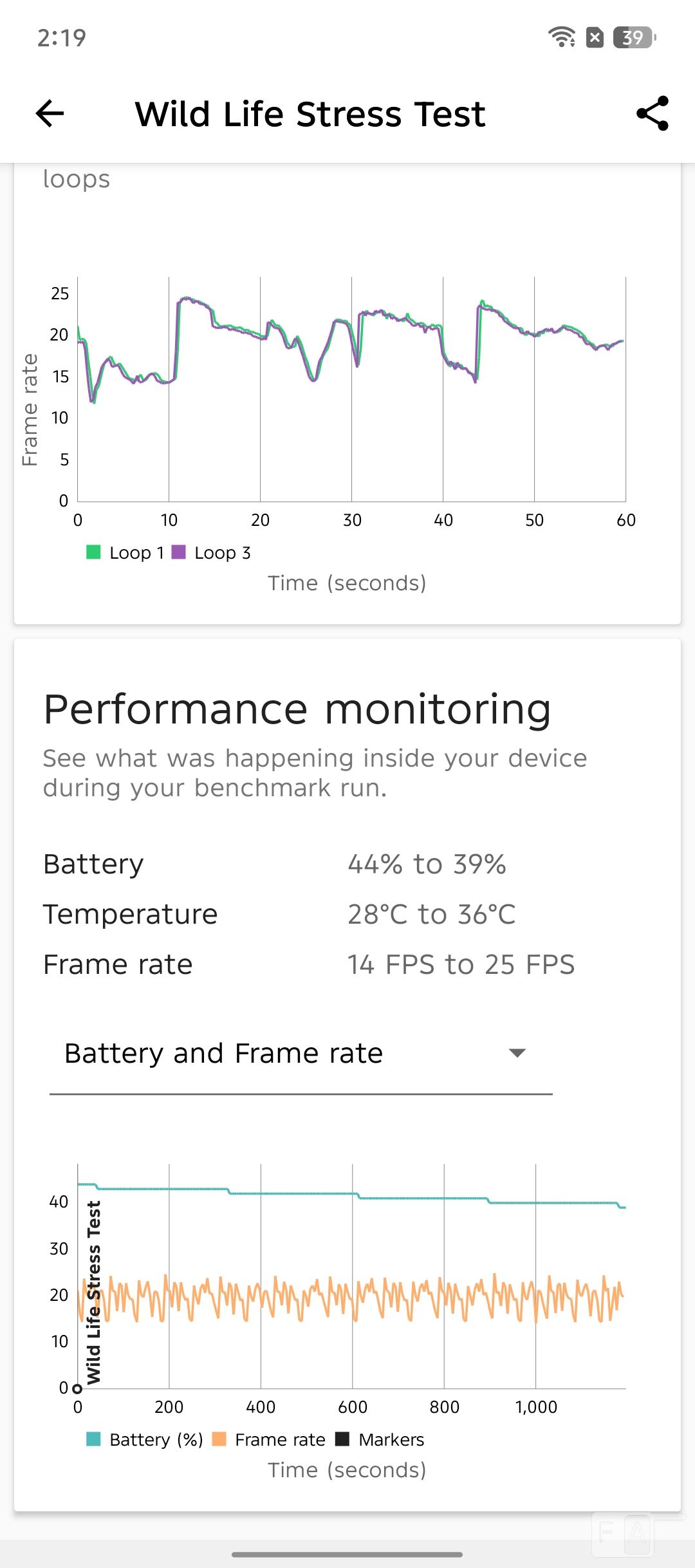Toggle Battery (%) legend teal square
695x1568 pixels.
(x=93, y=1439)
